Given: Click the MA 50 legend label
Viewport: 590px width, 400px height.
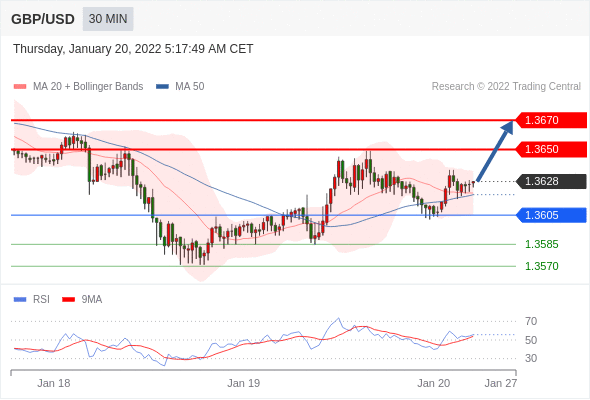Looking at the screenshot, I should (x=190, y=87).
